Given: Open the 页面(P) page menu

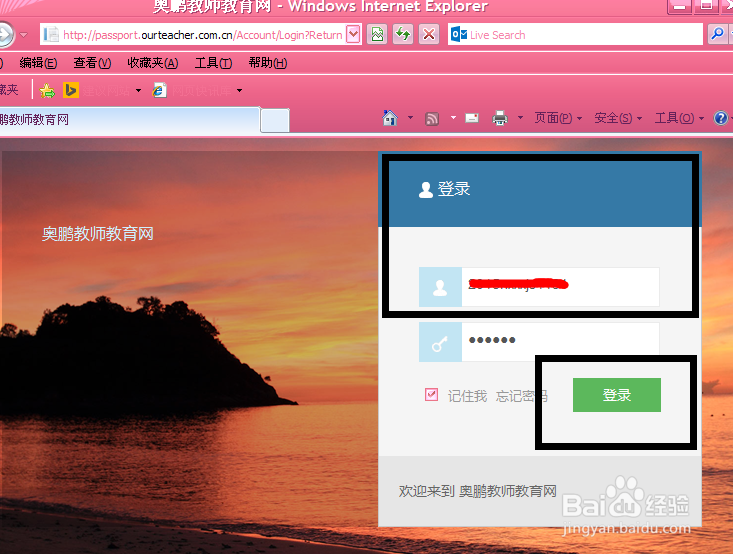Looking at the screenshot, I should coord(558,118).
